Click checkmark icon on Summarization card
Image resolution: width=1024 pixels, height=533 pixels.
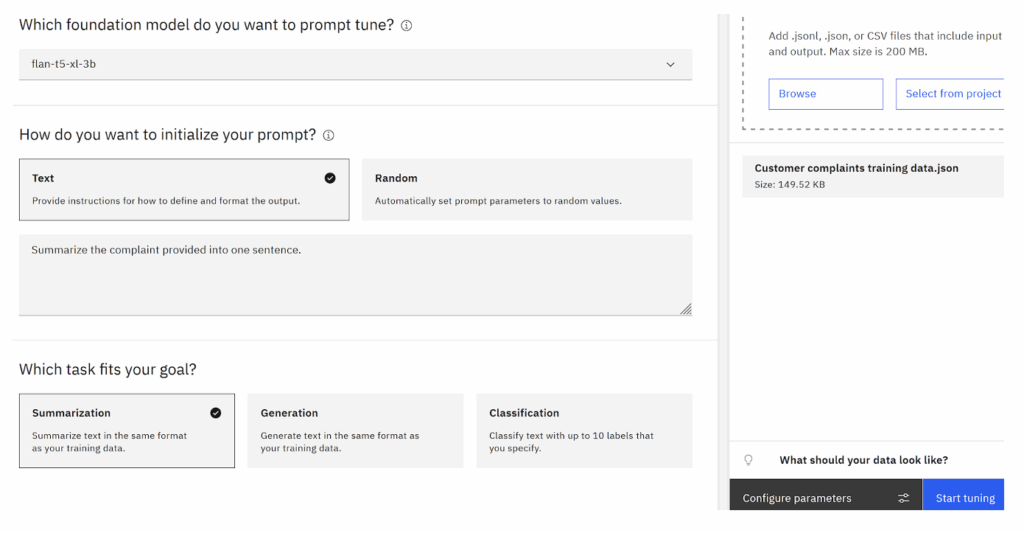[216, 413]
